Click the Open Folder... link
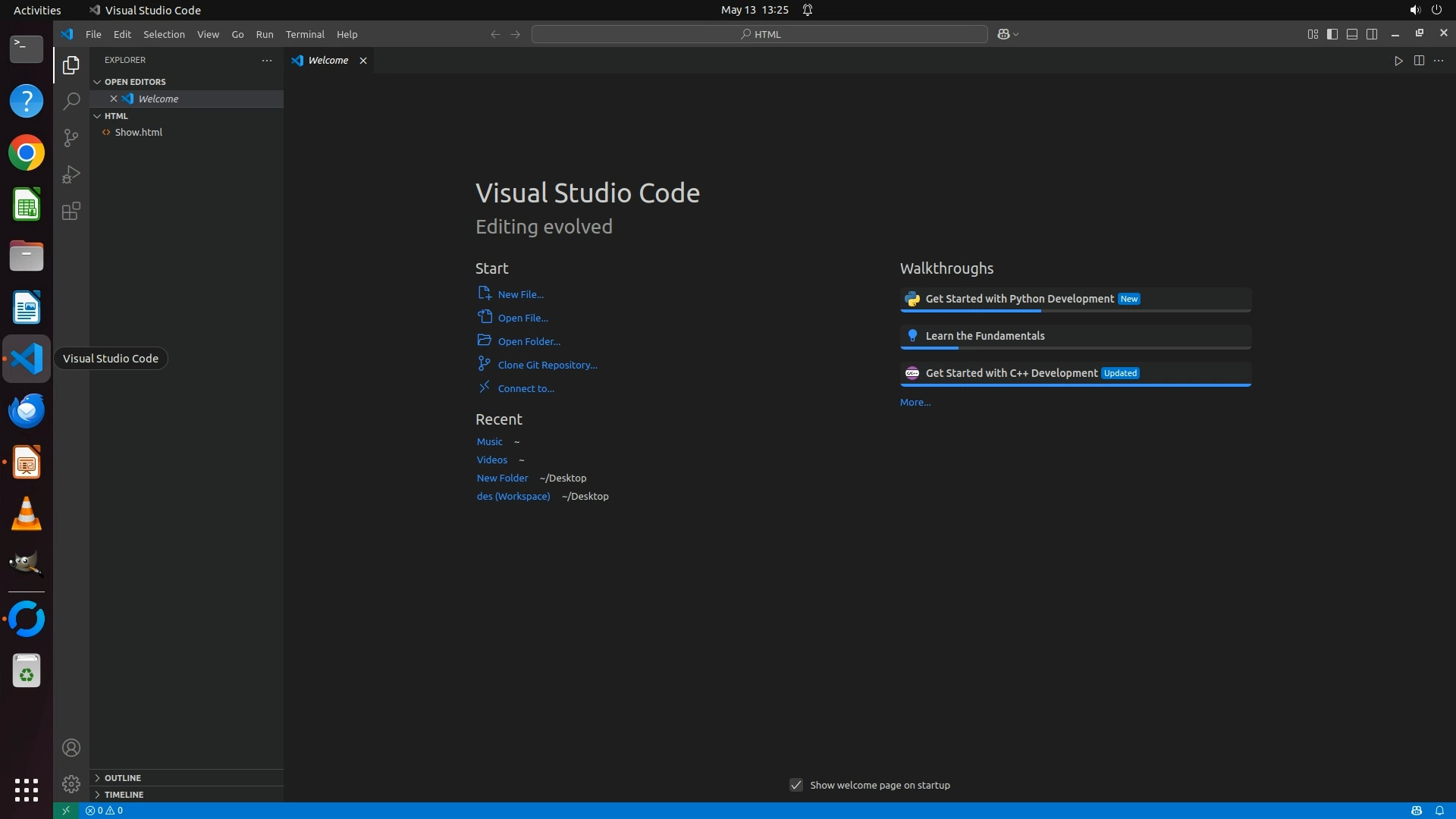Viewport: 1456px width, 819px height. tap(529, 341)
